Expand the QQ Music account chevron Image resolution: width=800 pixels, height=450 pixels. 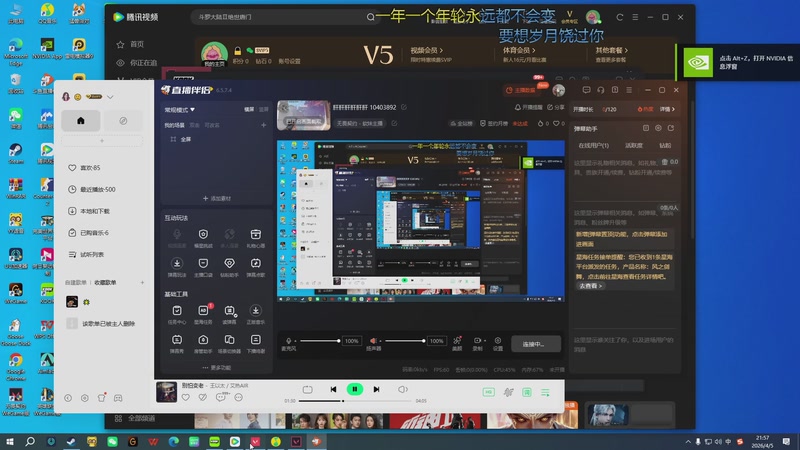pos(110,96)
